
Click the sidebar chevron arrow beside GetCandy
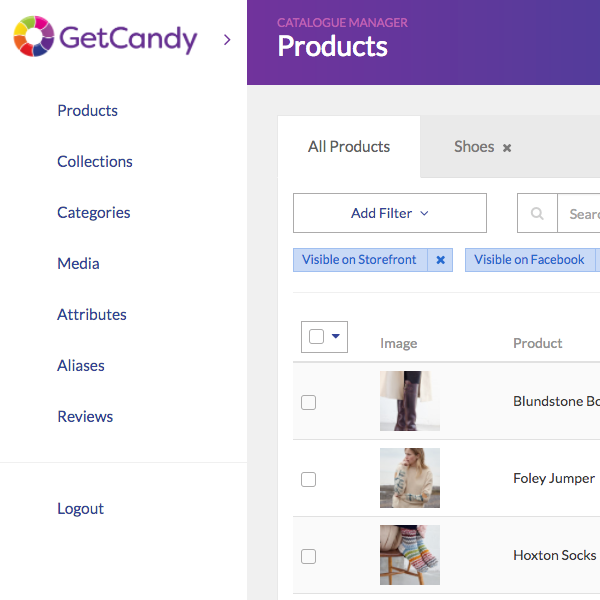coord(227,39)
